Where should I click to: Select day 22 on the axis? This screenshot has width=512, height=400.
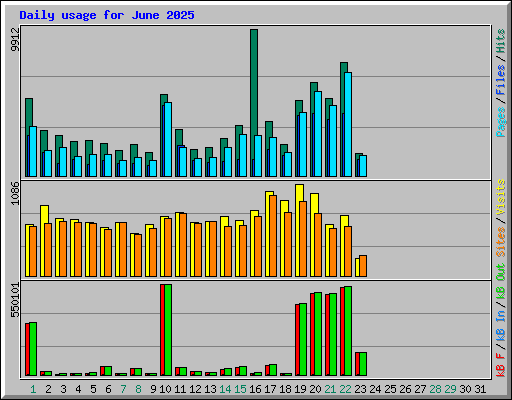(345, 389)
